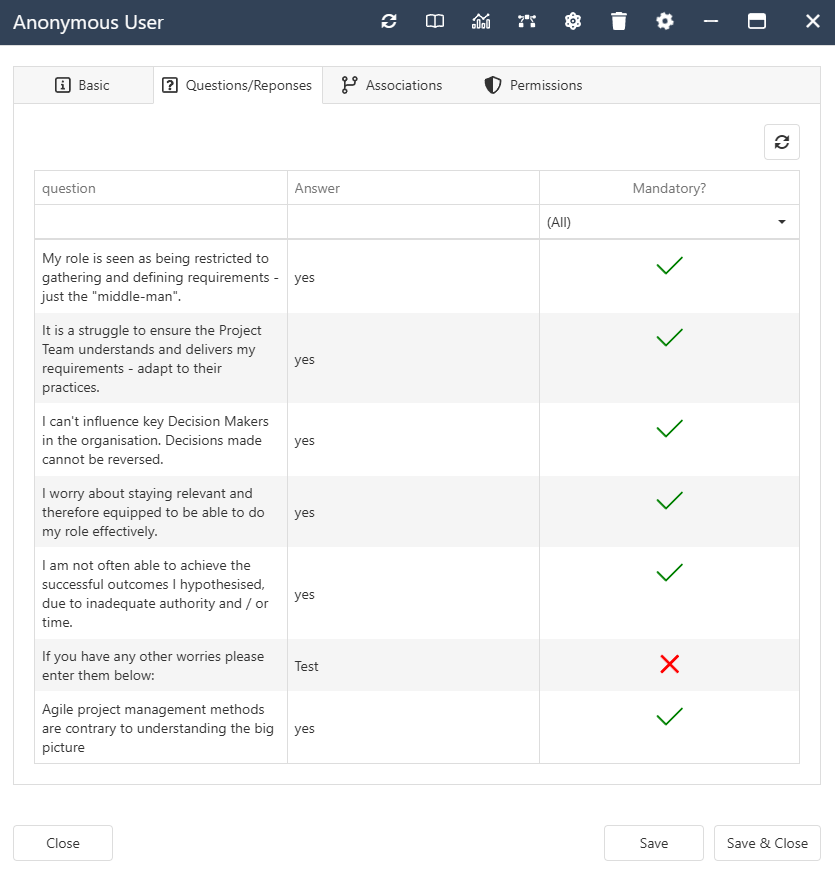Select the analytics chart icon in the title bar

coord(481,21)
